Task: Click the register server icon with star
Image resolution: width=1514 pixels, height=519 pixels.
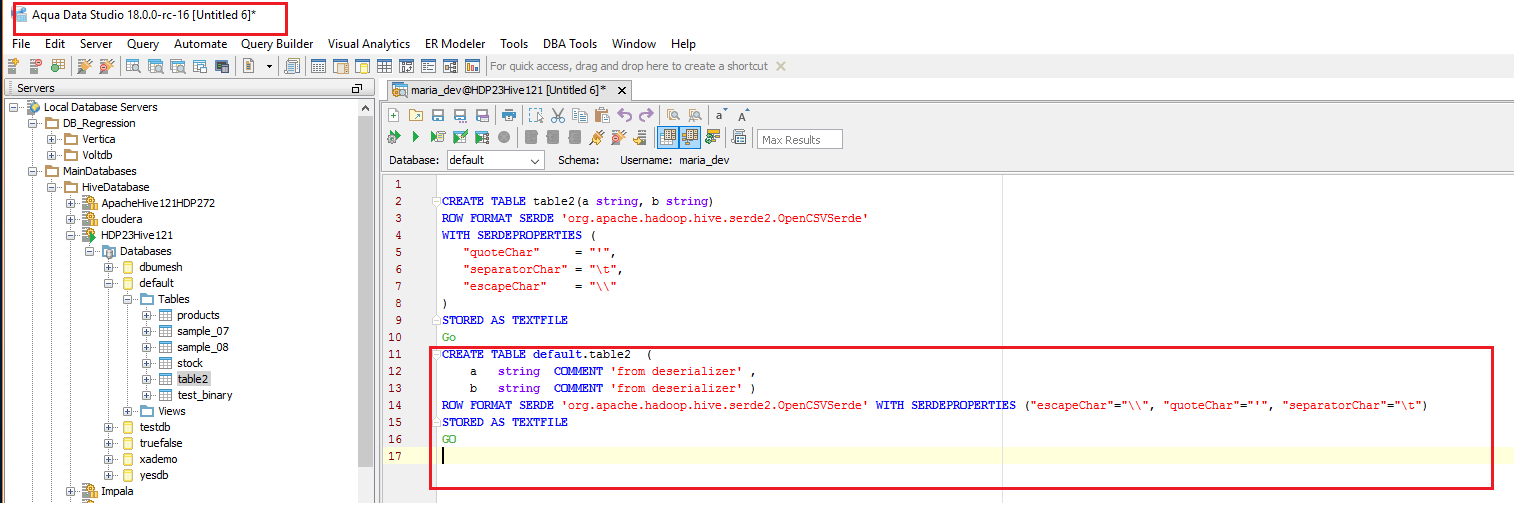Action: coord(14,66)
